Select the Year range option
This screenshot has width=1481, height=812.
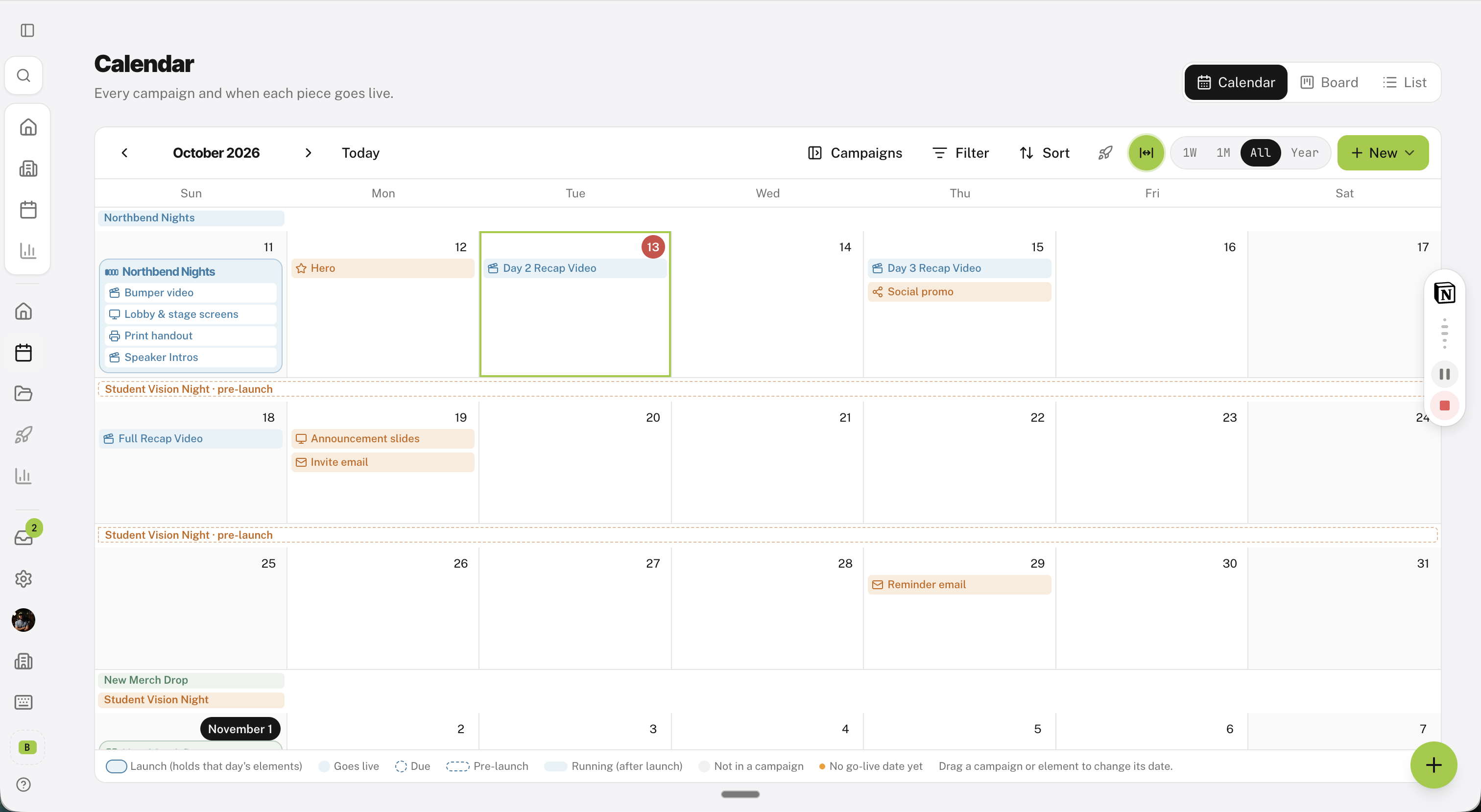(x=1305, y=153)
